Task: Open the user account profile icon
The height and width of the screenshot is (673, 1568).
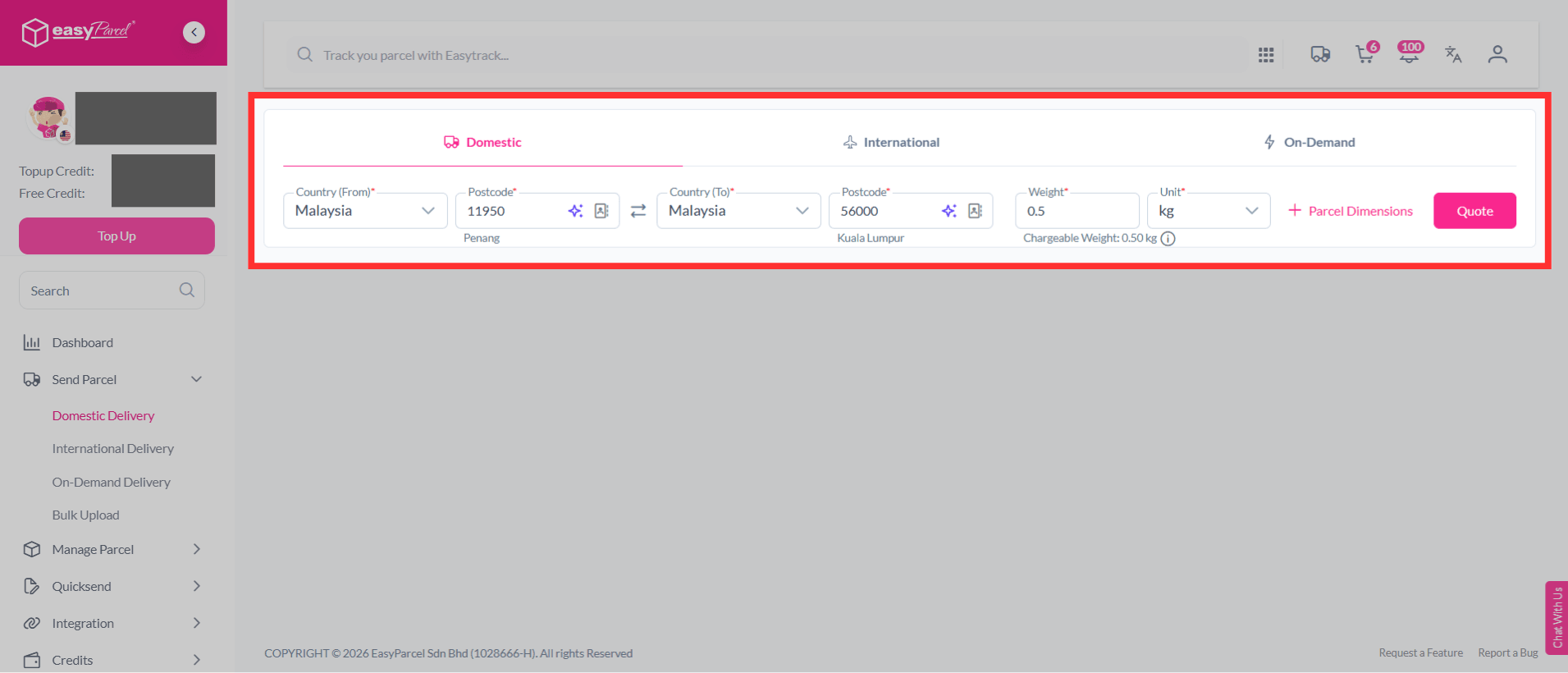Action: (x=1497, y=54)
